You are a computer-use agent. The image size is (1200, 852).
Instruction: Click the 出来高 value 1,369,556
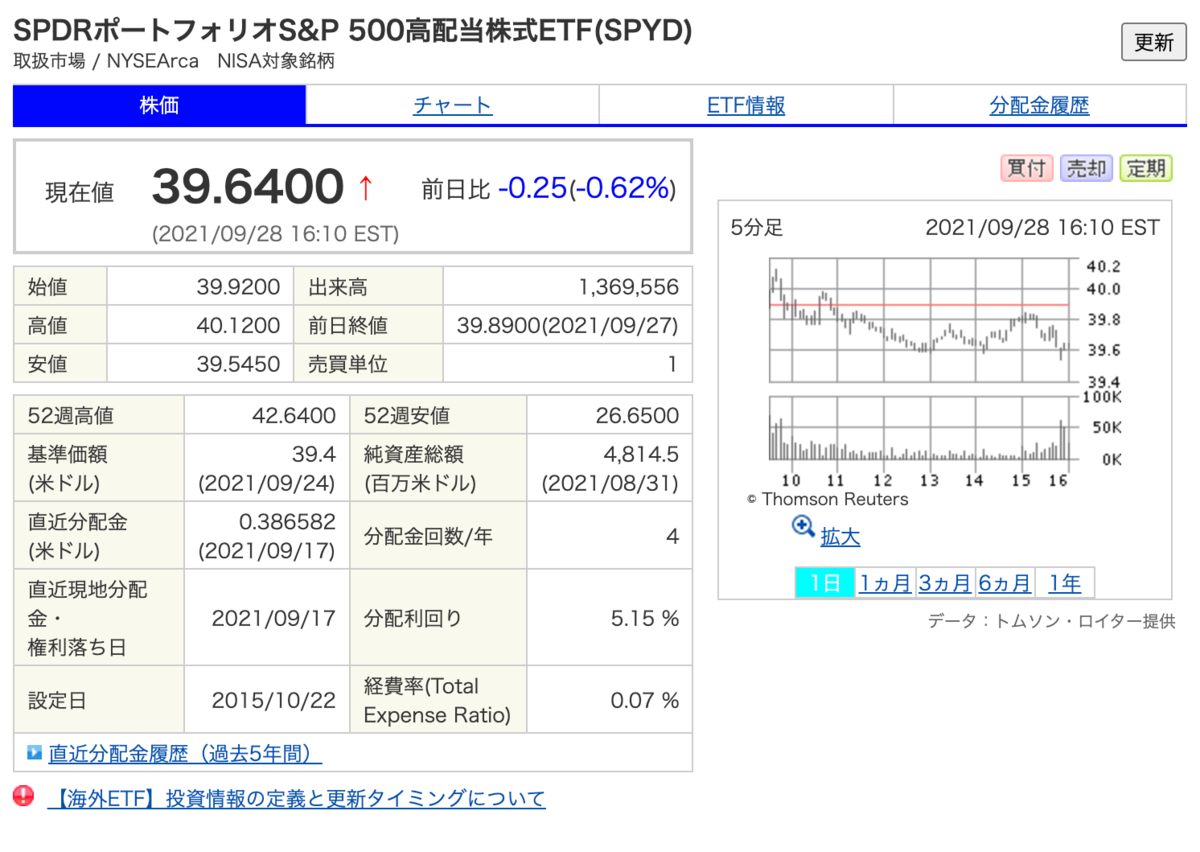pos(628,288)
